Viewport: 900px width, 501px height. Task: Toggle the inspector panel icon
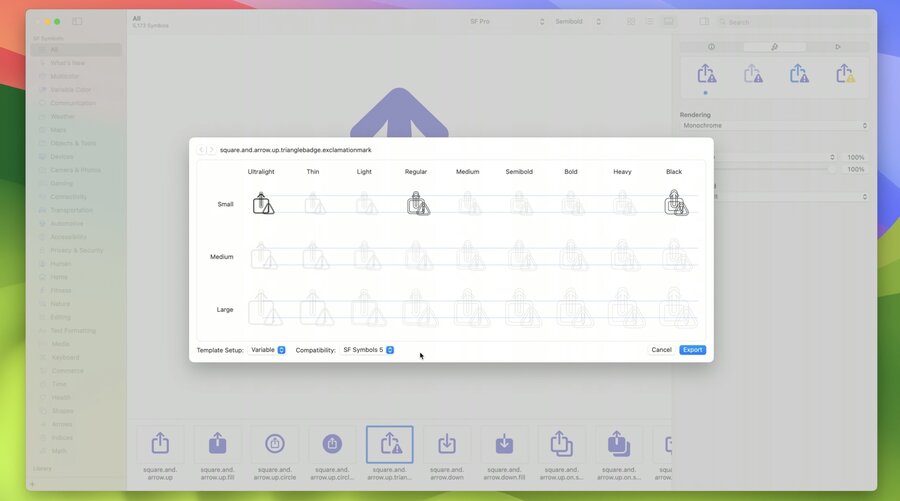tap(704, 21)
